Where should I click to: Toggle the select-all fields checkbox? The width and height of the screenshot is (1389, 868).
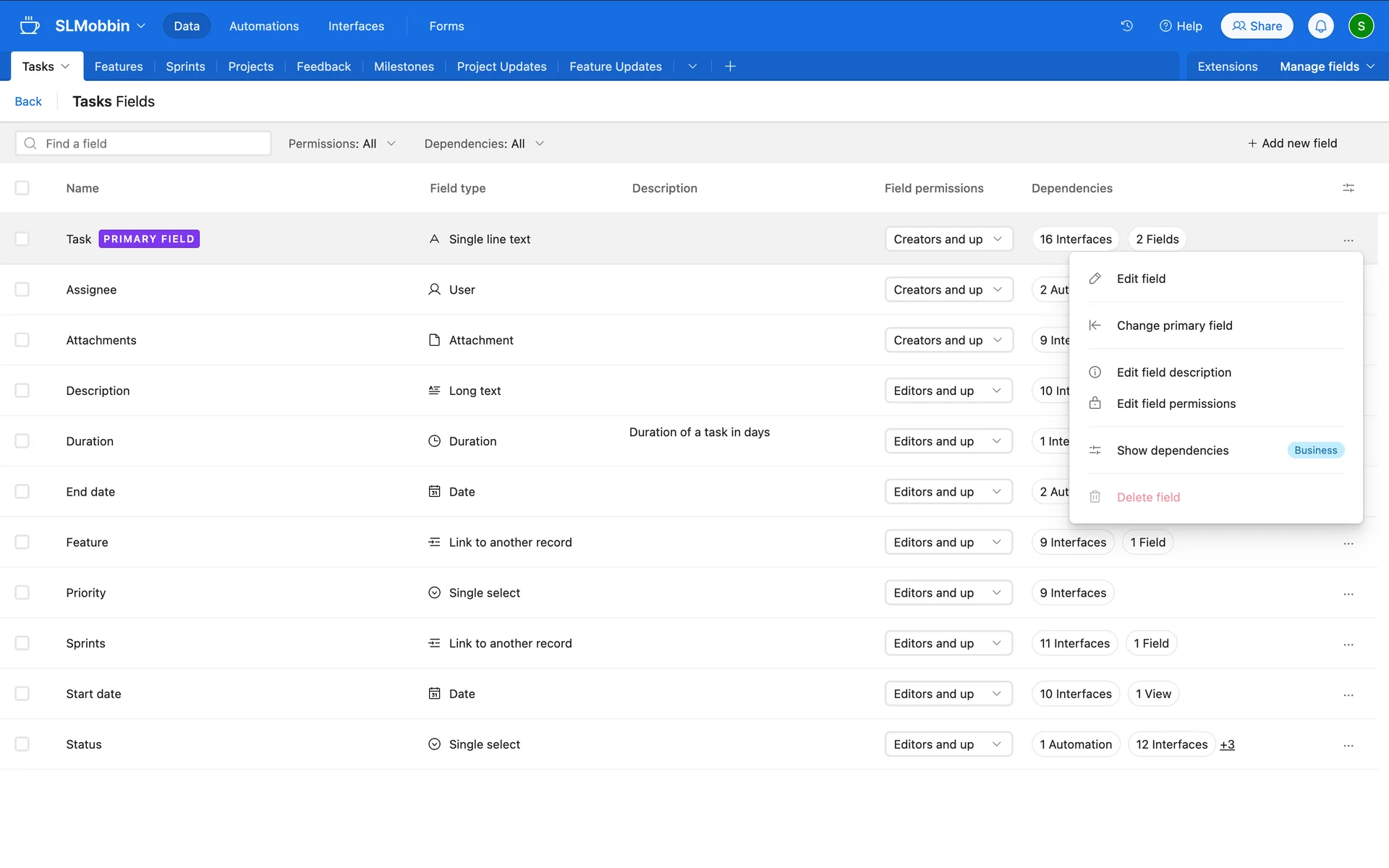coord(22,188)
